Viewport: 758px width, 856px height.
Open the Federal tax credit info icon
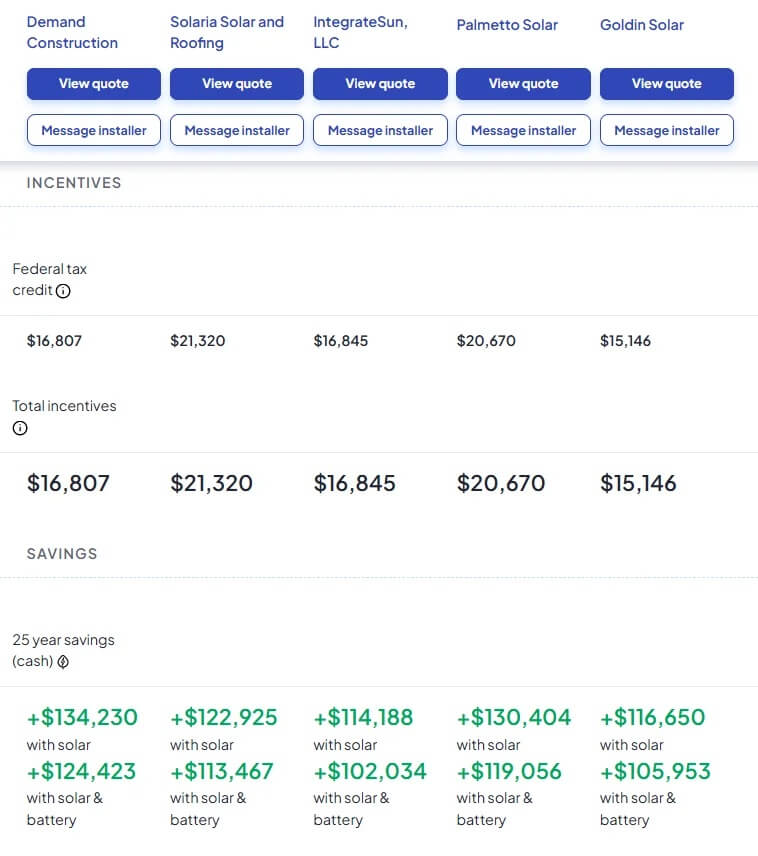[63, 291]
